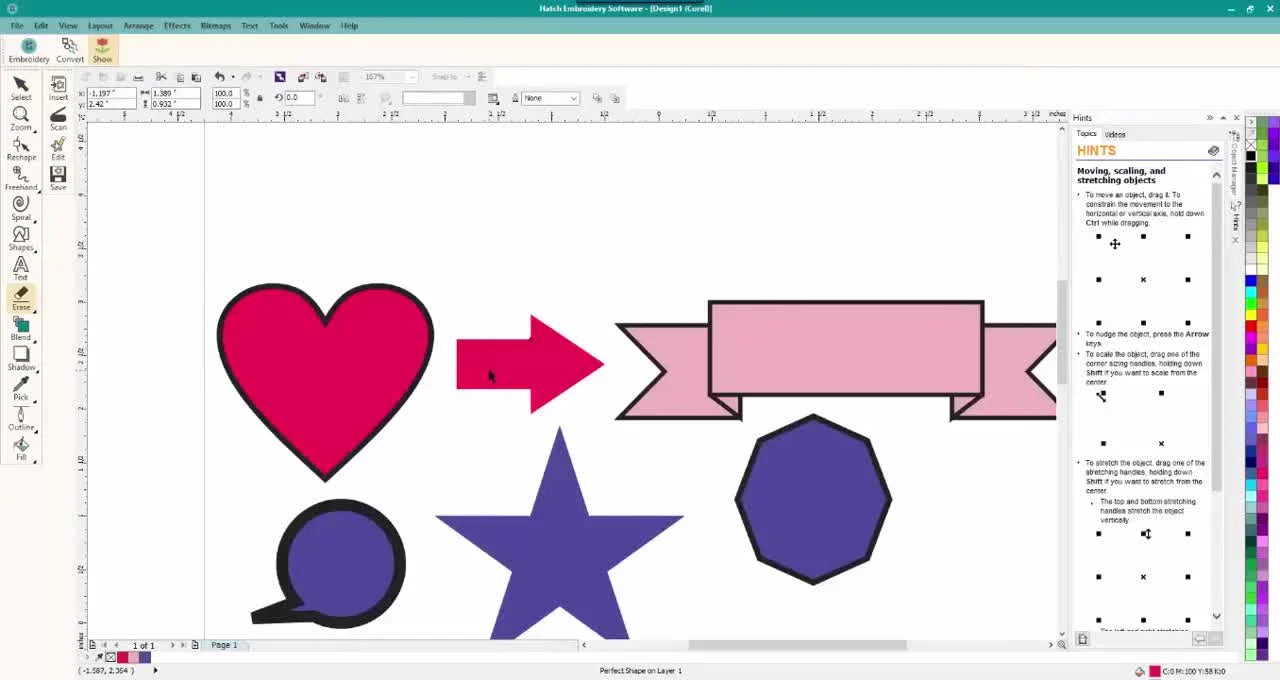The image size is (1280, 680).
Task: Choose the Reshape tool
Action: coord(21,149)
